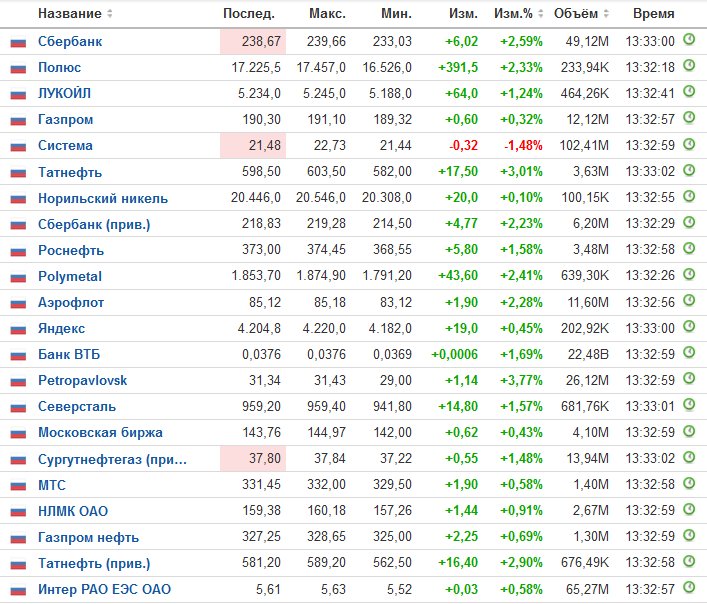Screen dimensions: 707x604
Task: Click the clock icon in the МТС row
Action: [689, 483]
